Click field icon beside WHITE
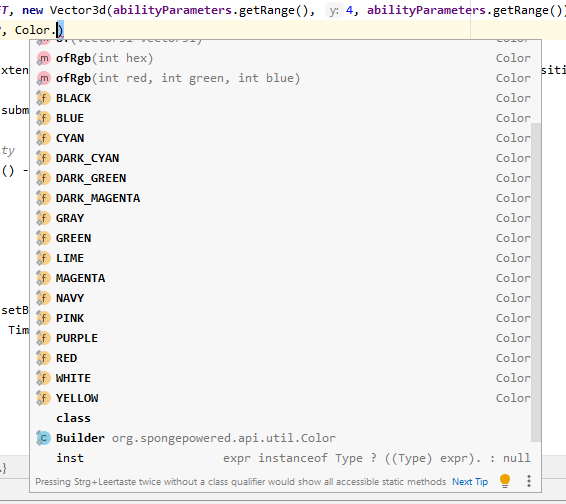The height and width of the screenshot is (504, 566). click(x=43, y=378)
